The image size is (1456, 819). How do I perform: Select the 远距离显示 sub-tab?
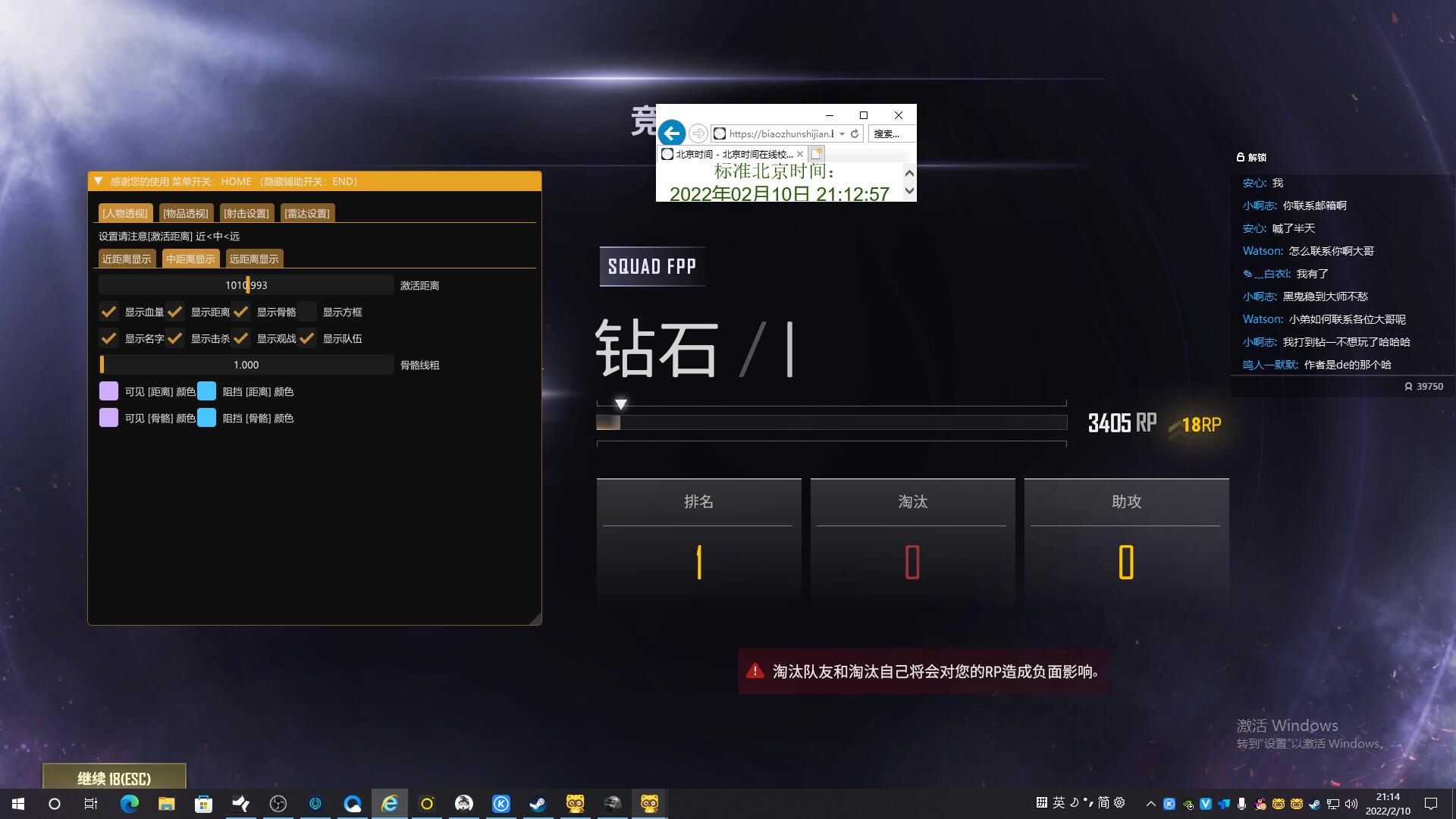tap(254, 259)
